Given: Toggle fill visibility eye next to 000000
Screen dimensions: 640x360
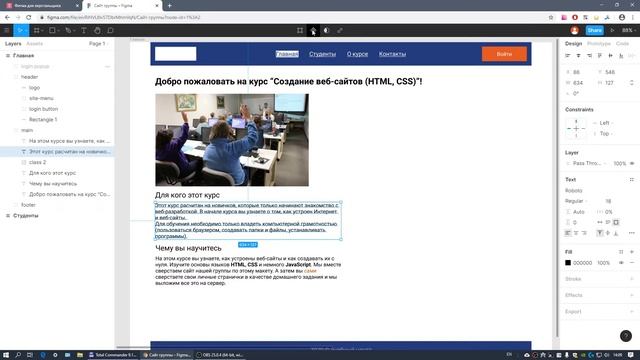Looking at the screenshot, I should (621, 263).
